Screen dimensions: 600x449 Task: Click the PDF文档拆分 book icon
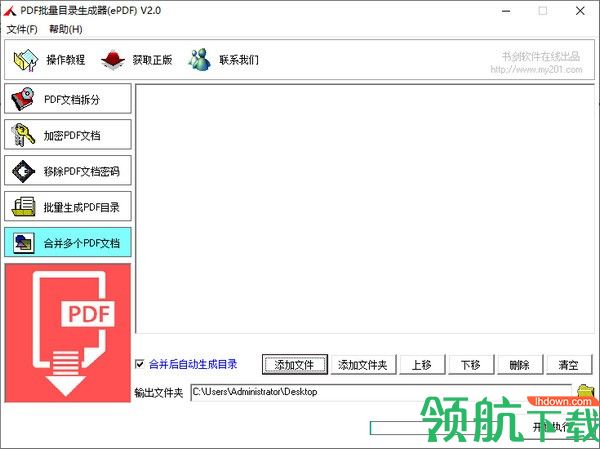pos(23,99)
